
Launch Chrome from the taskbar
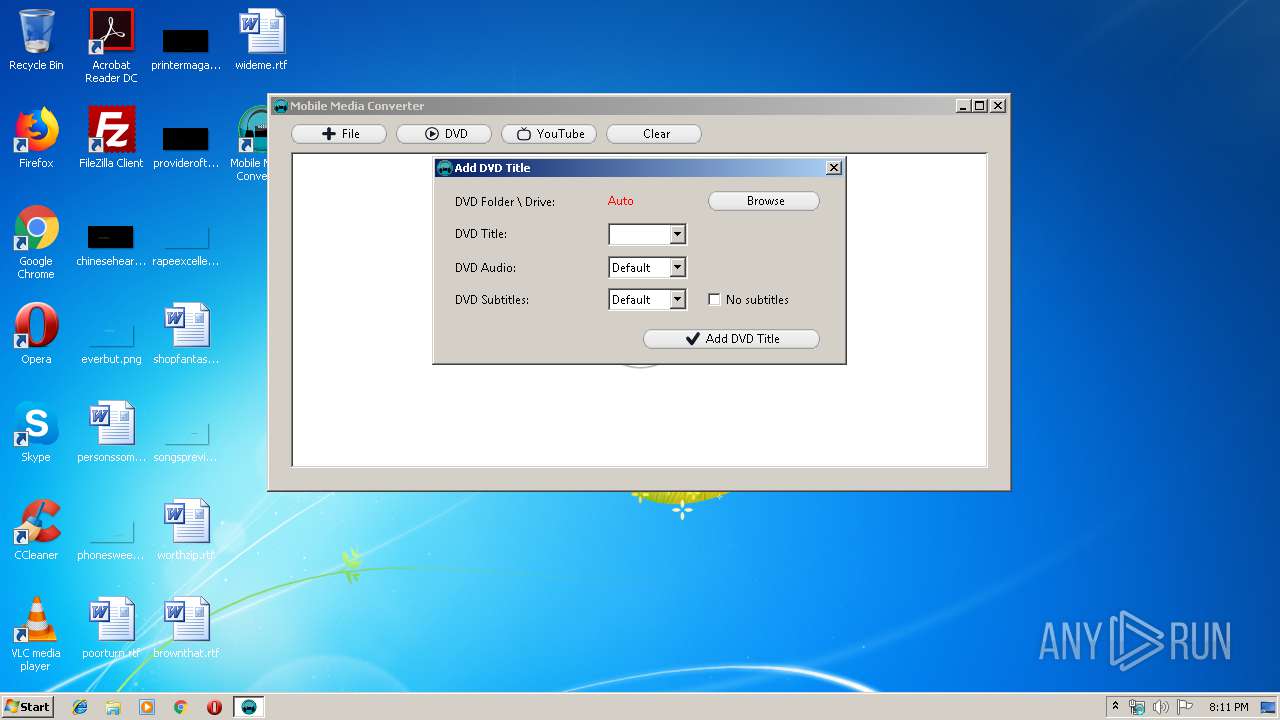tap(180, 707)
